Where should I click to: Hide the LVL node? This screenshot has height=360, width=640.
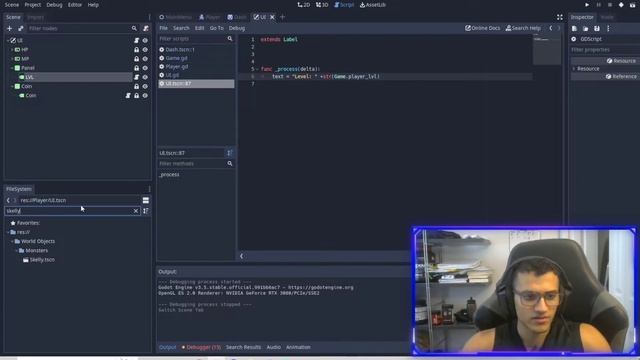coord(145,77)
